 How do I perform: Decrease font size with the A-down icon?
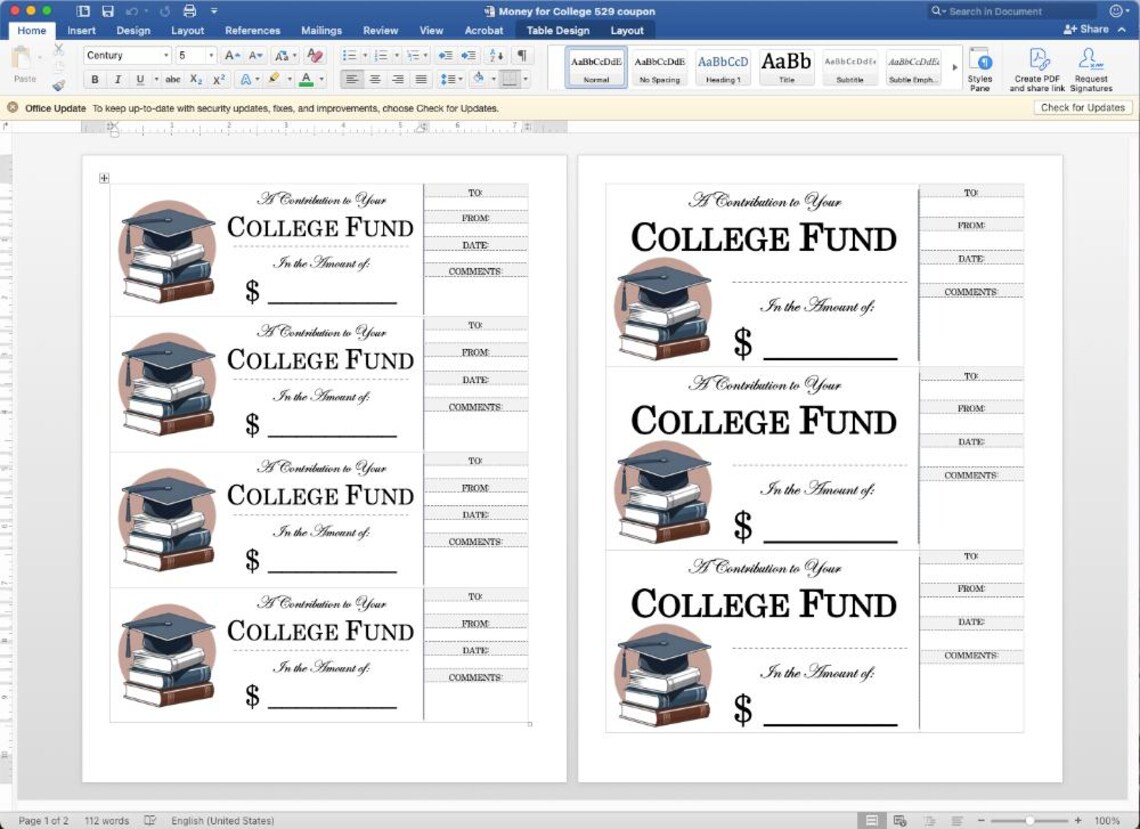tap(255, 55)
